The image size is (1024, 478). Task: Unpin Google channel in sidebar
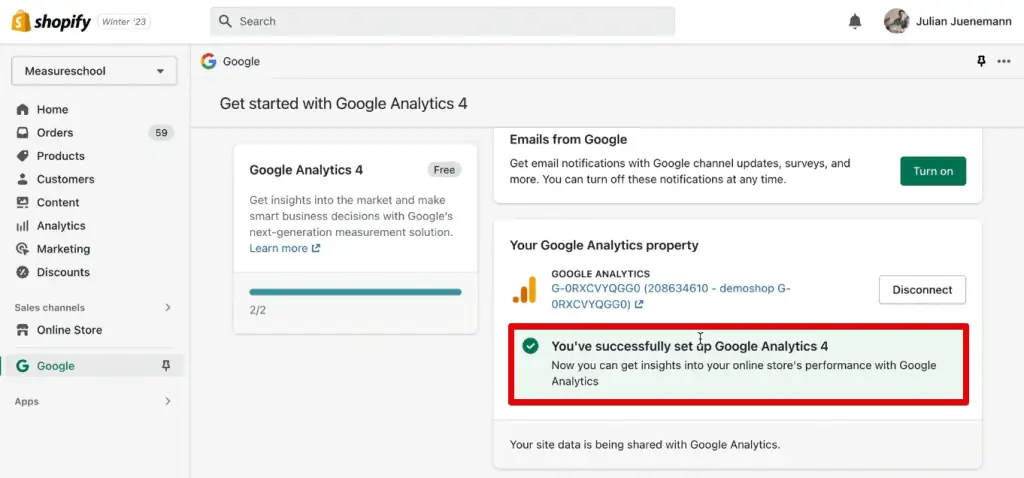[166, 366]
